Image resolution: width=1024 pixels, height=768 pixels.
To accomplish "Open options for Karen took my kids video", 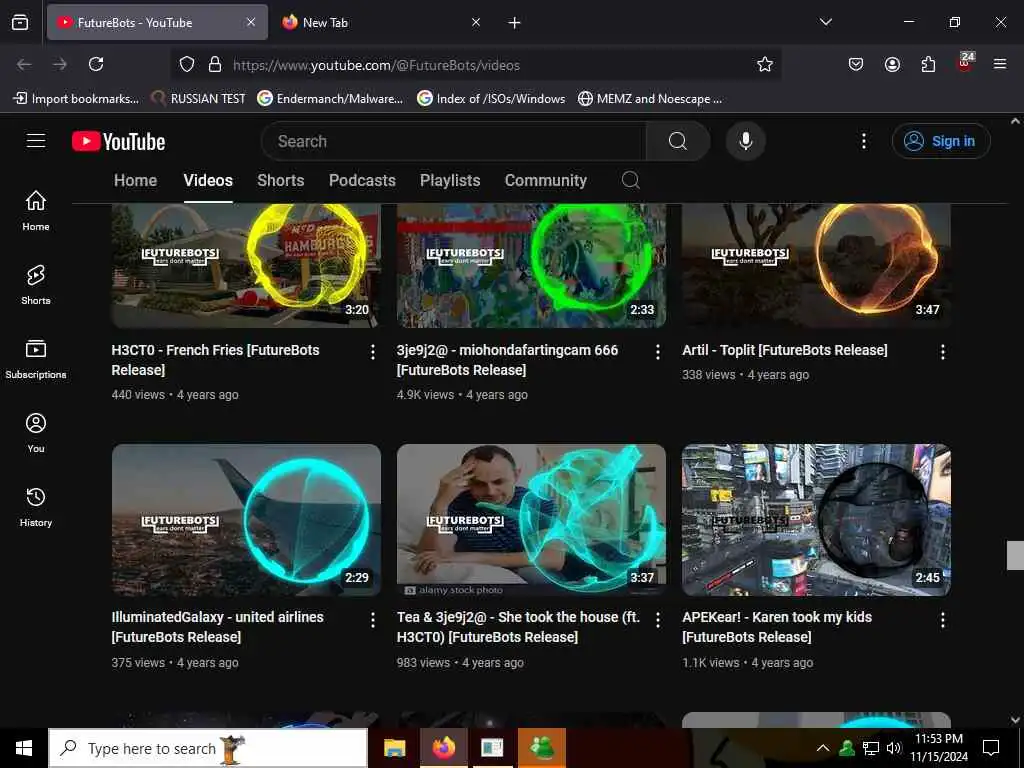I will click(942, 620).
